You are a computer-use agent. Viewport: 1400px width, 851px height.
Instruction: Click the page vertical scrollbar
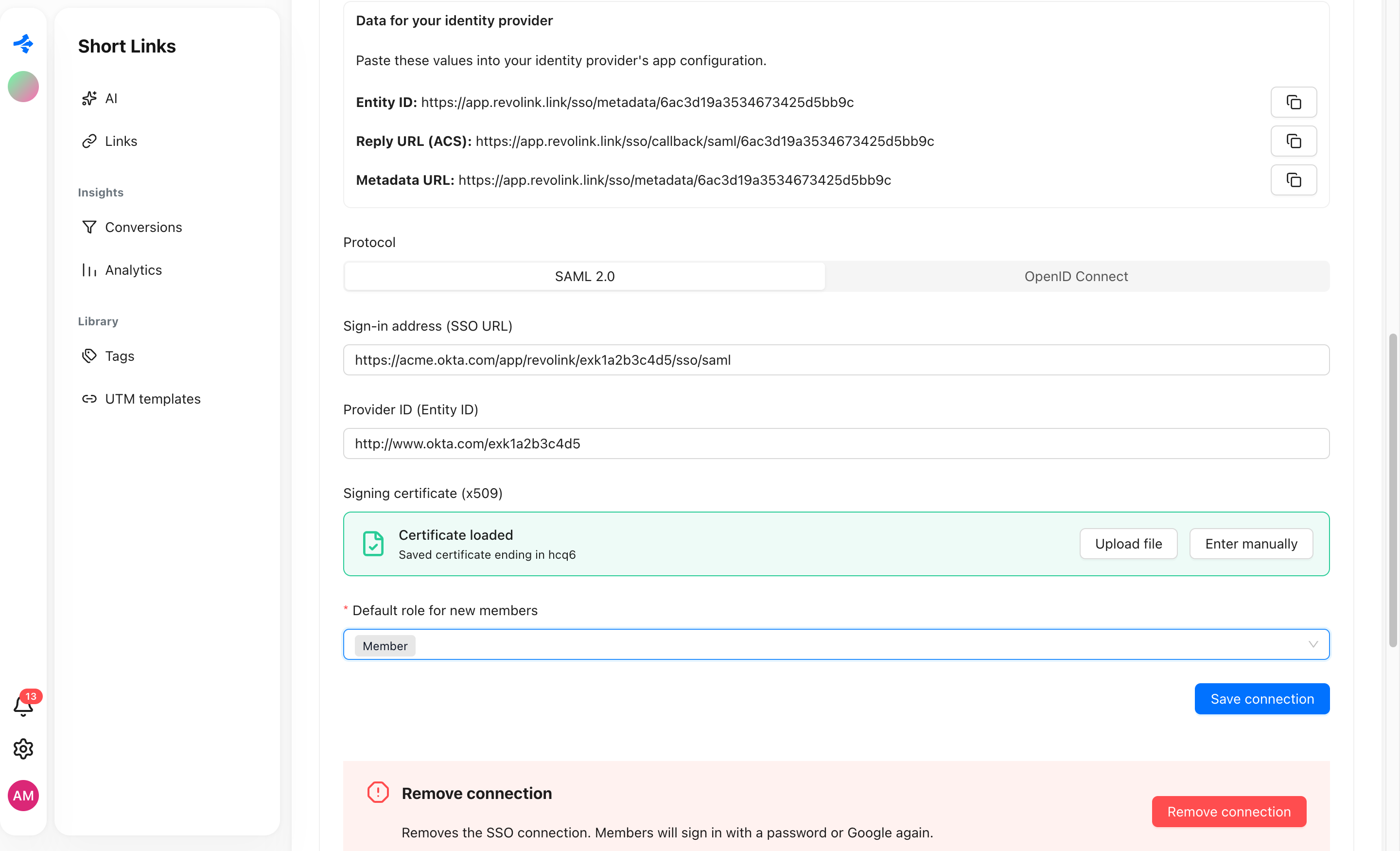point(1393,490)
